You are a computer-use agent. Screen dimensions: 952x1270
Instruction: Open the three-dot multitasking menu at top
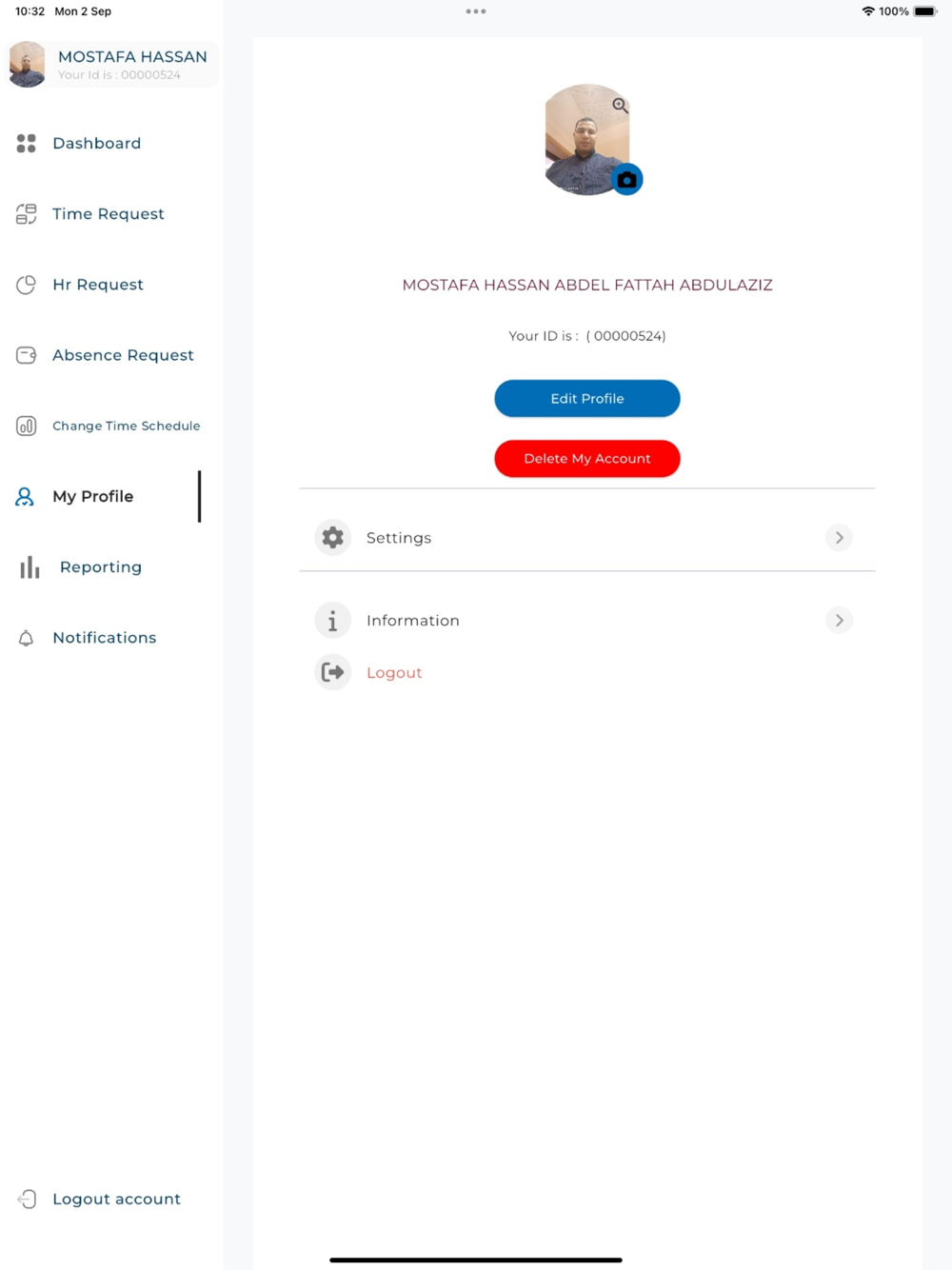click(x=476, y=11)
